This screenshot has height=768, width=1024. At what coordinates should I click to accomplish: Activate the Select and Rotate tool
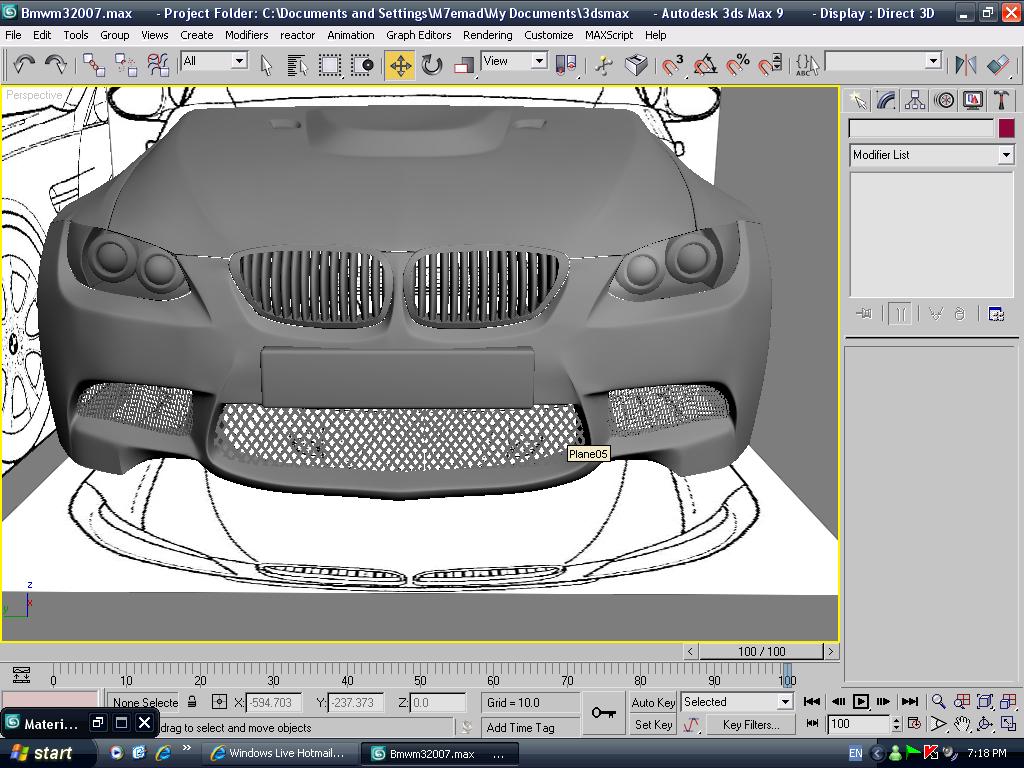(432, 65)
